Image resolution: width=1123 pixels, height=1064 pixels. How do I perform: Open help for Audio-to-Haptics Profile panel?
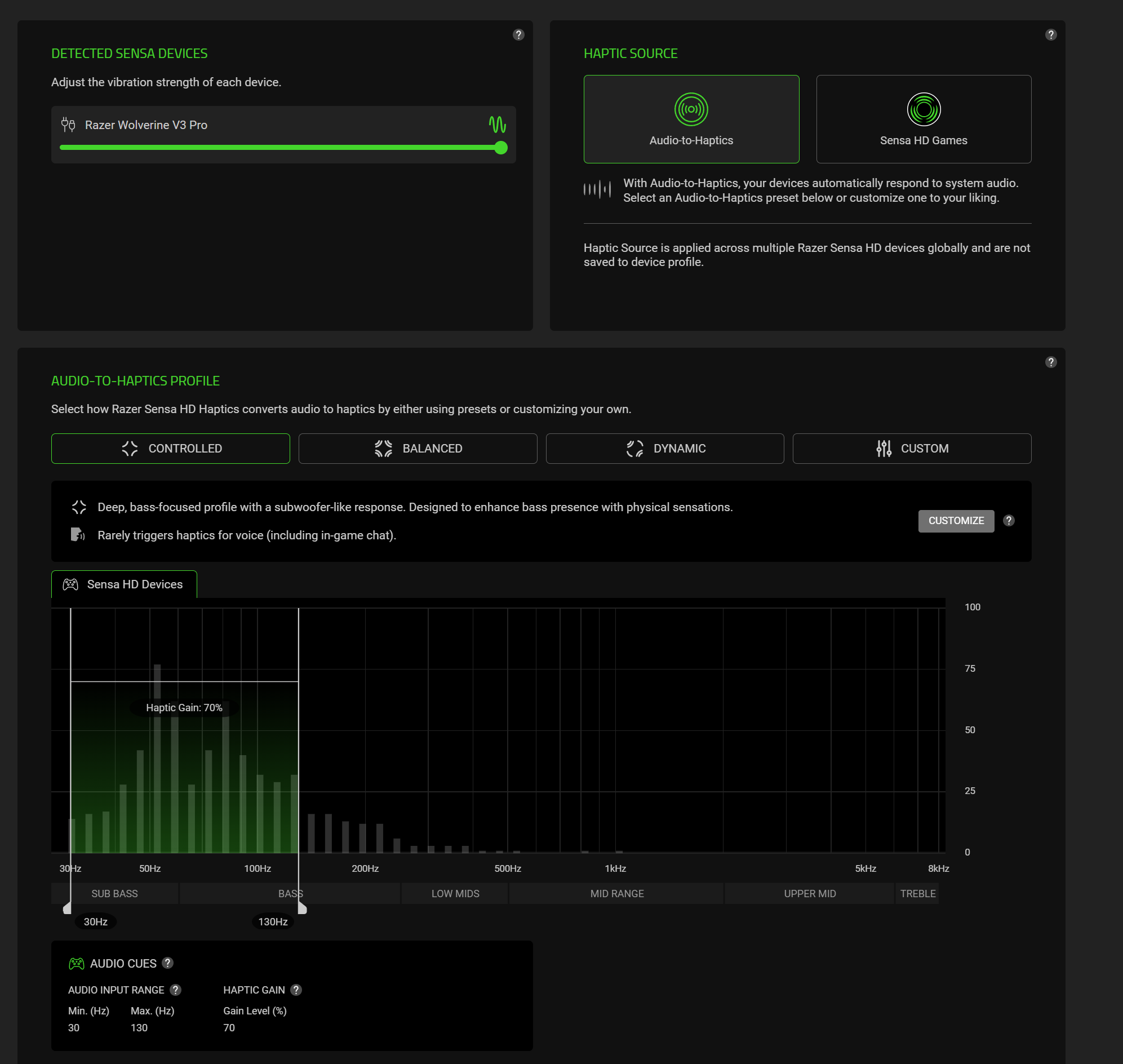point(1051,362)
